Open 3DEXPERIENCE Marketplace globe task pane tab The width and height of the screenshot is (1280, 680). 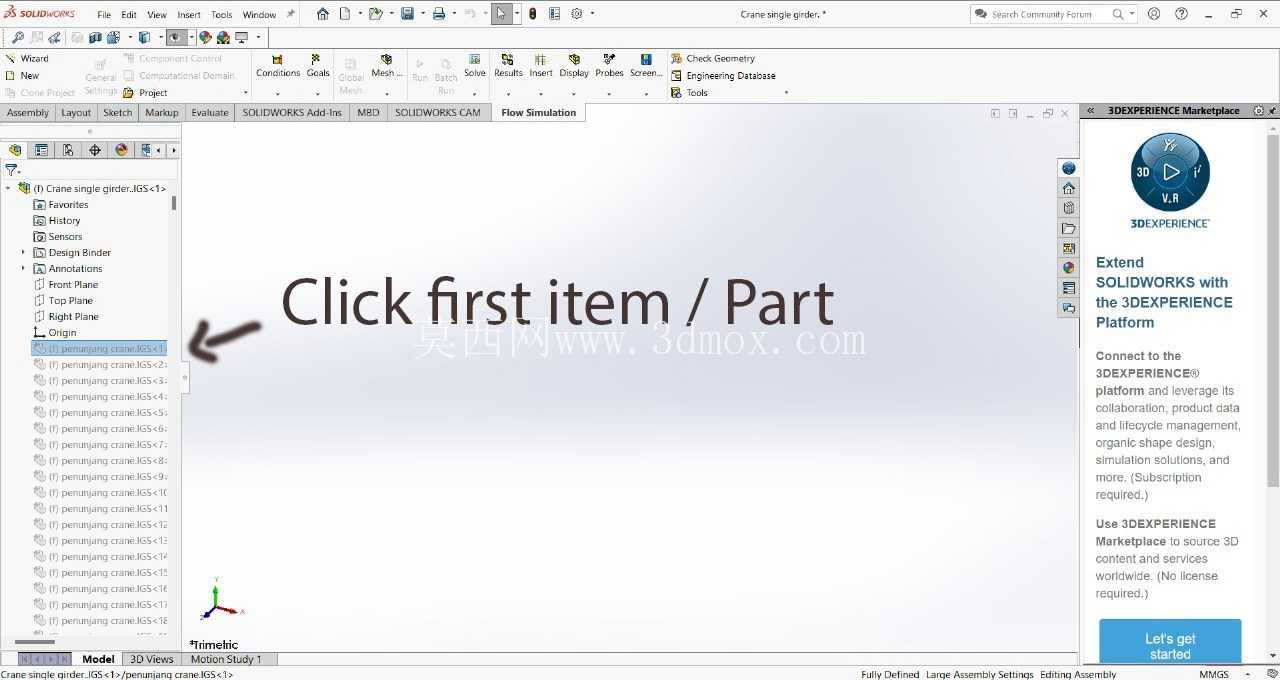tap(1069, 168)
